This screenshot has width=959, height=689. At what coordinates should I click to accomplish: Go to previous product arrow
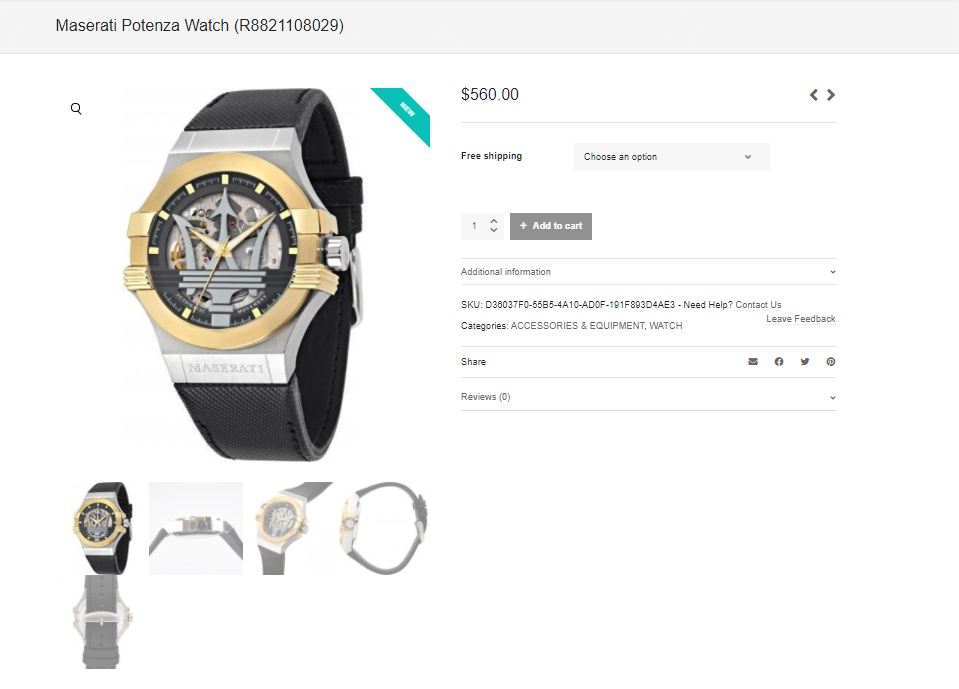(813, 95)
